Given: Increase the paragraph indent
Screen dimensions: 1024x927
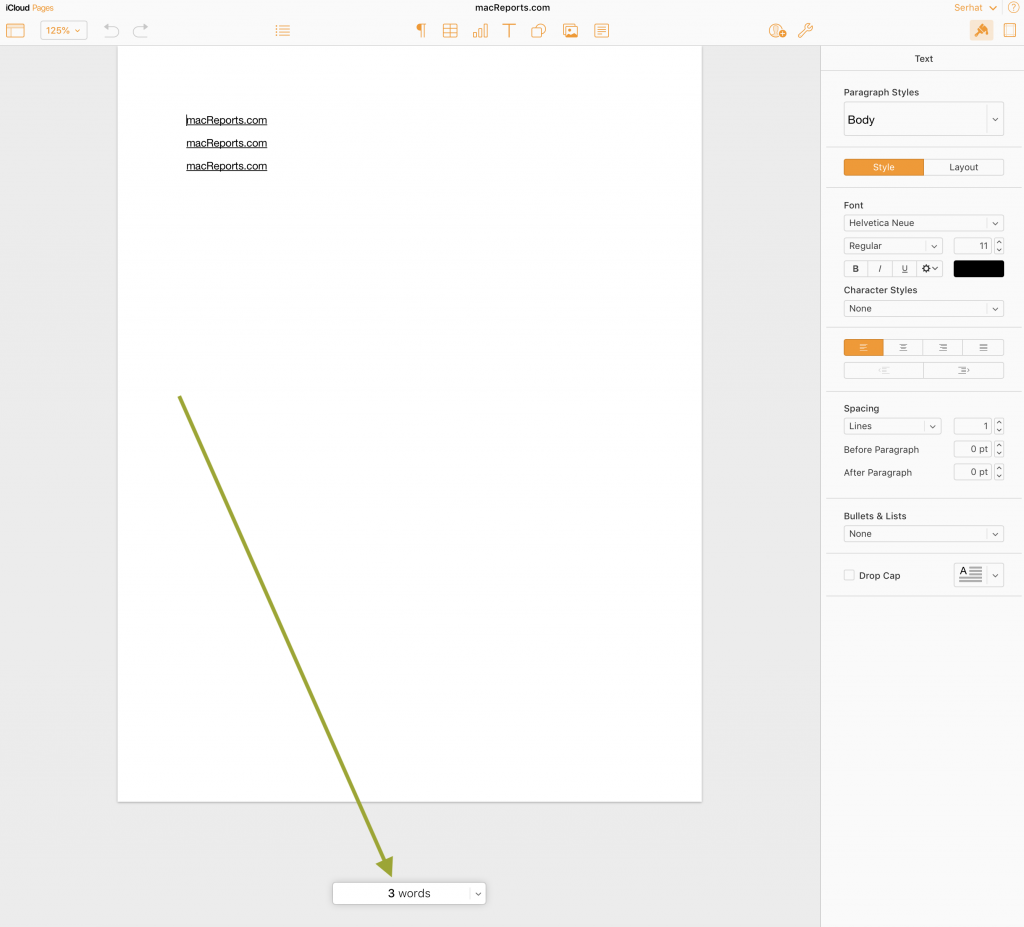Looking at the screenshot, I should [963, 370].
